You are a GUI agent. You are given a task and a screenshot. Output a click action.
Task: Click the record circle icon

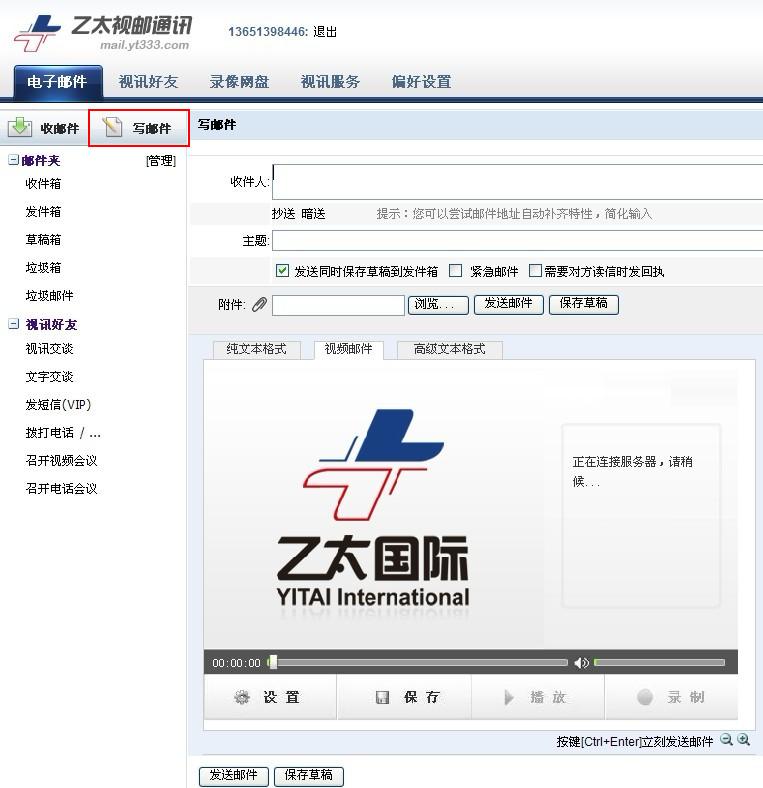click(x=645, y=697)
